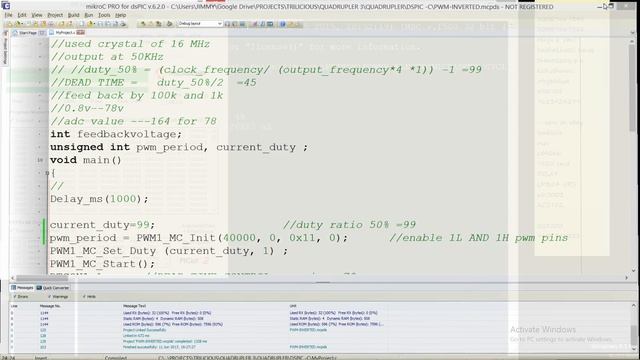Switch to the Start Page tab

29,33
